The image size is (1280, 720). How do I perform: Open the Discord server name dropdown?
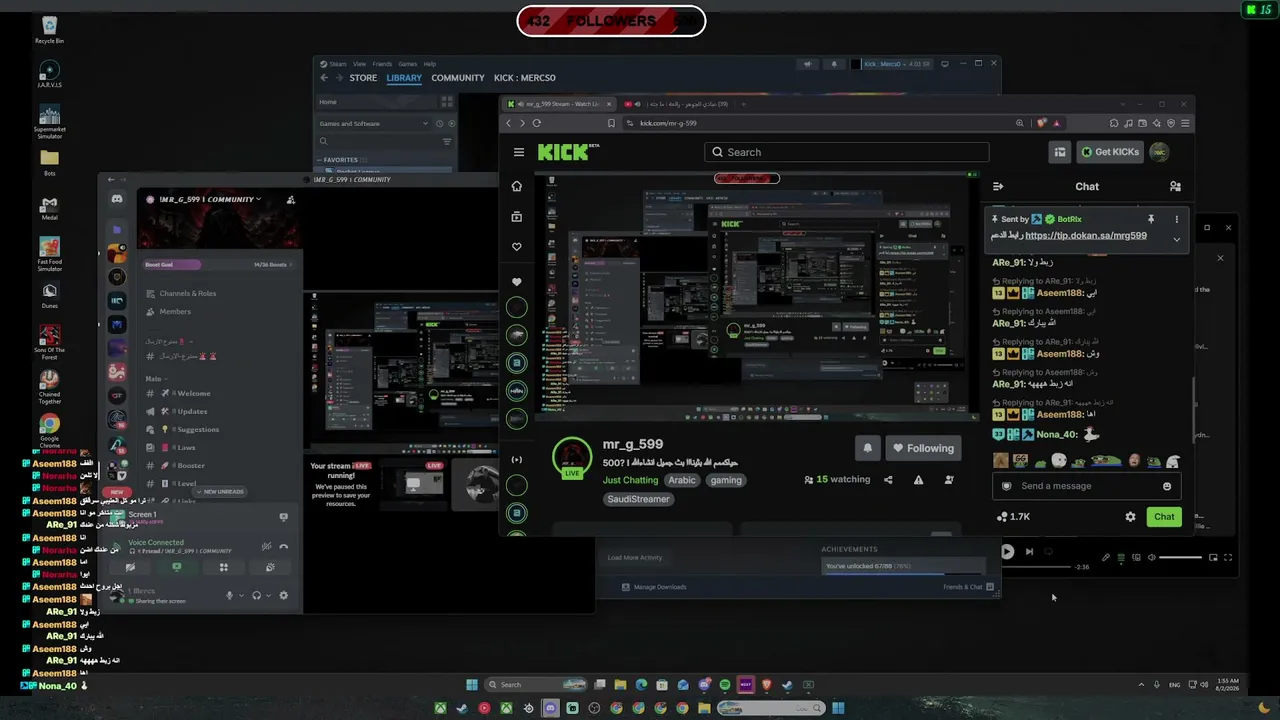click(210, 199)
